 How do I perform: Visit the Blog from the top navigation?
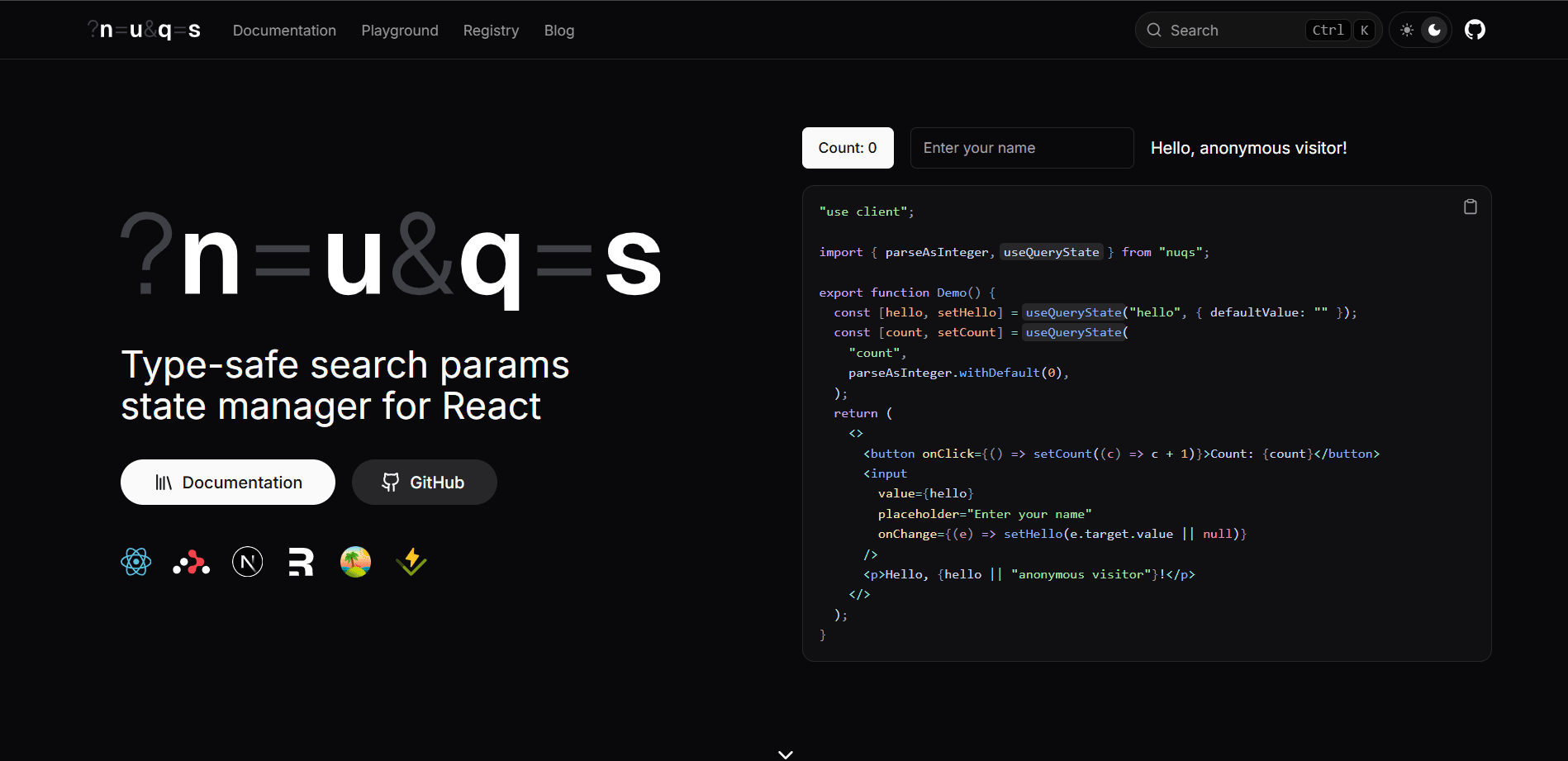coord(558,31)
